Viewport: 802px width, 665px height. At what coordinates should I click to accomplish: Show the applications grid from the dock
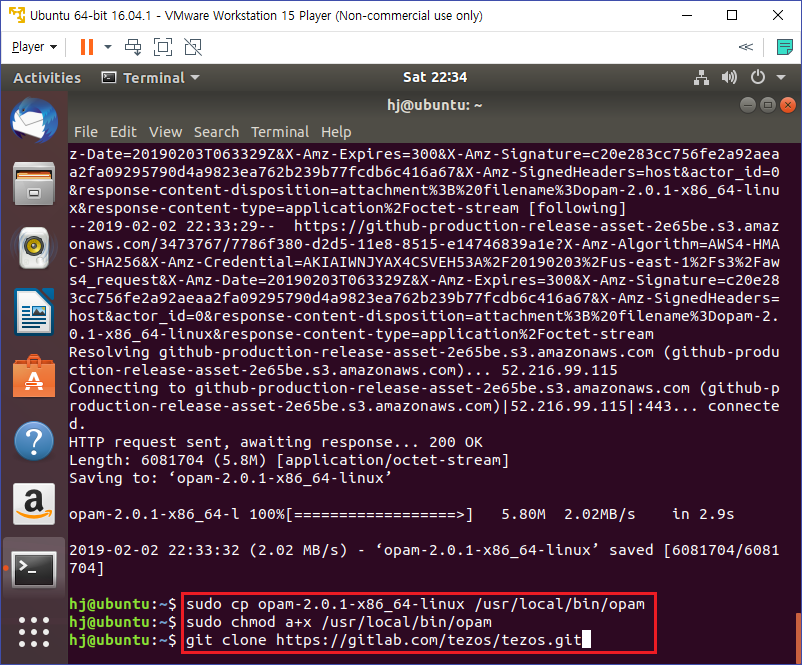click(x=34, y=632)
